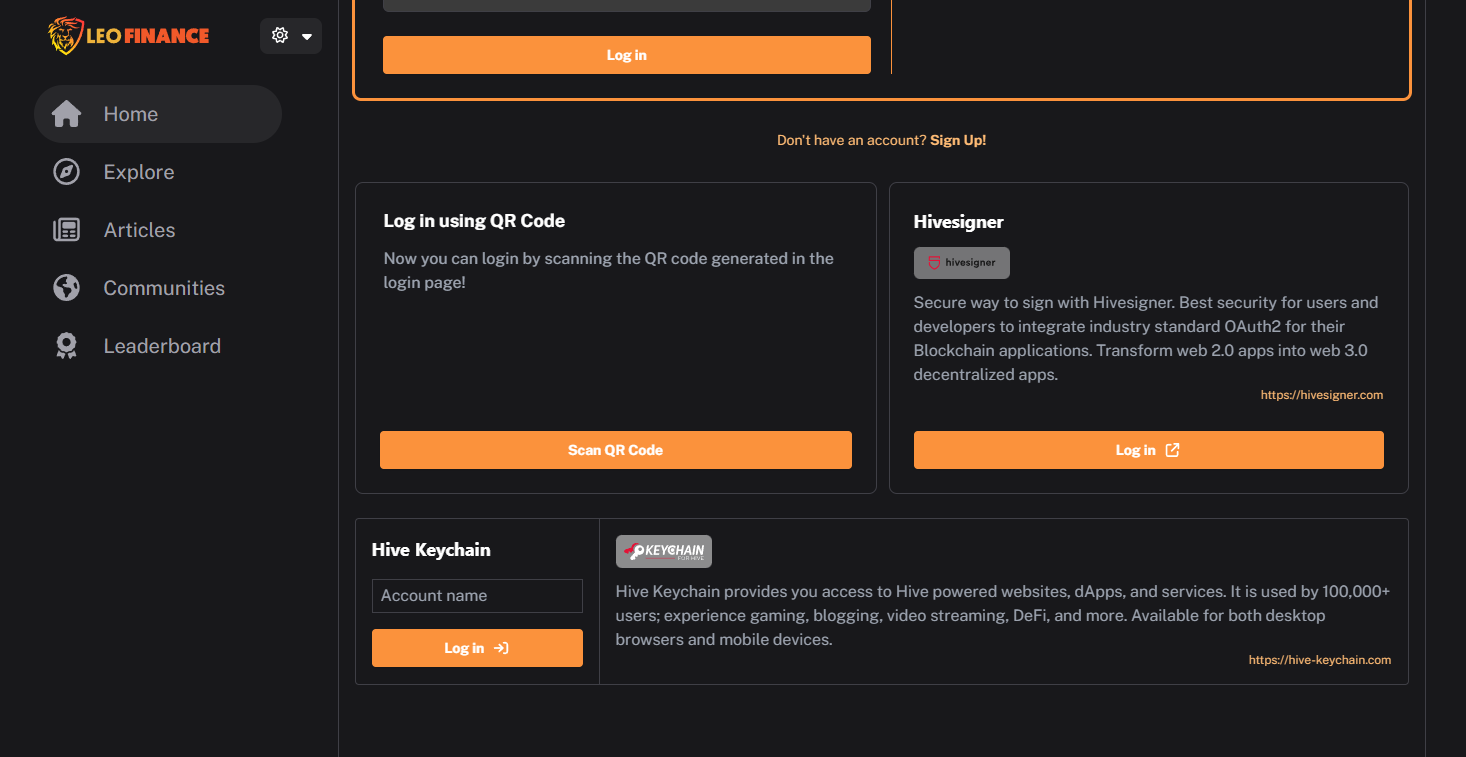Click the Leaderboard award ribbon icon
The height and width of the screenshot is (757, 1466).
click(x=67, y=346)
